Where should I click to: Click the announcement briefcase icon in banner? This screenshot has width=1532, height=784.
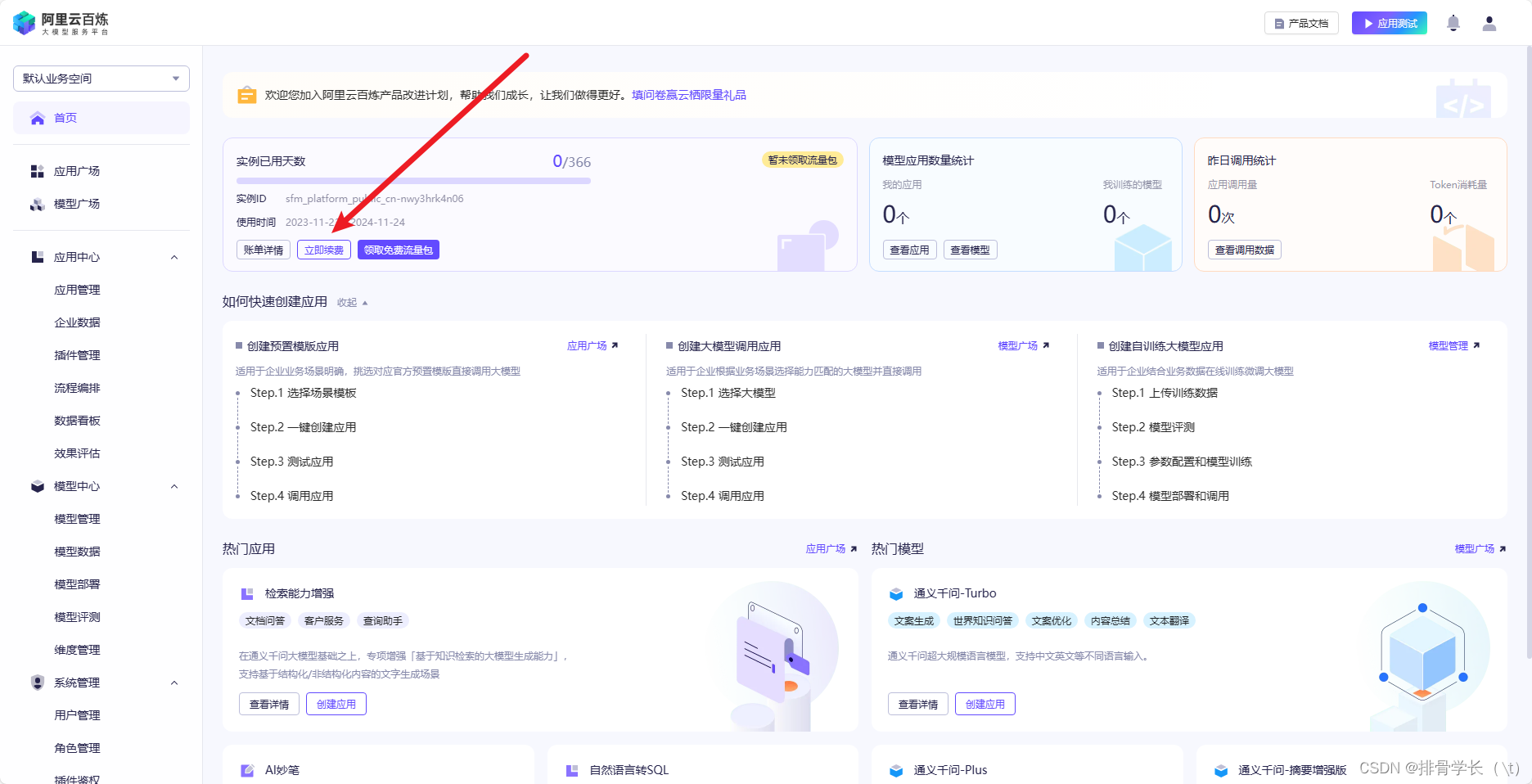click(x=246, y=95)
